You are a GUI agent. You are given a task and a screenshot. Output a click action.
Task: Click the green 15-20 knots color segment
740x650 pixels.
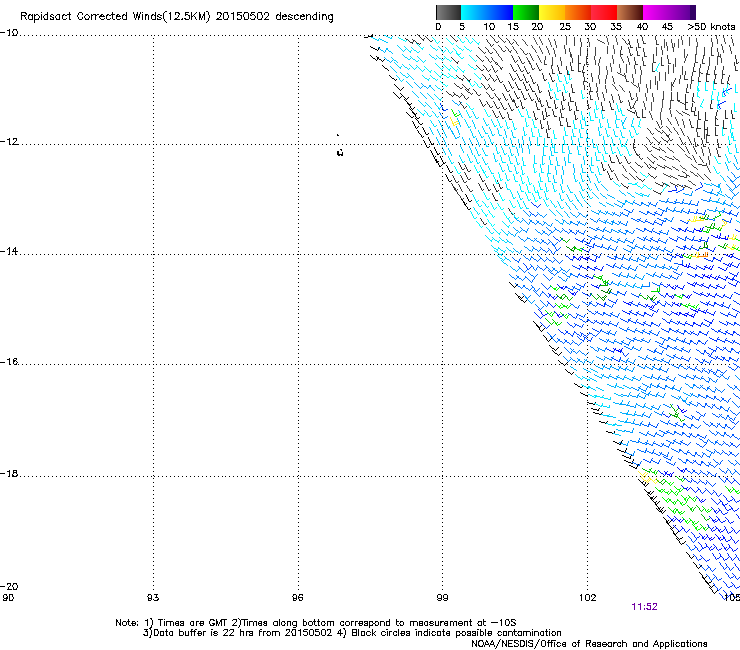(x=526, y=12)
